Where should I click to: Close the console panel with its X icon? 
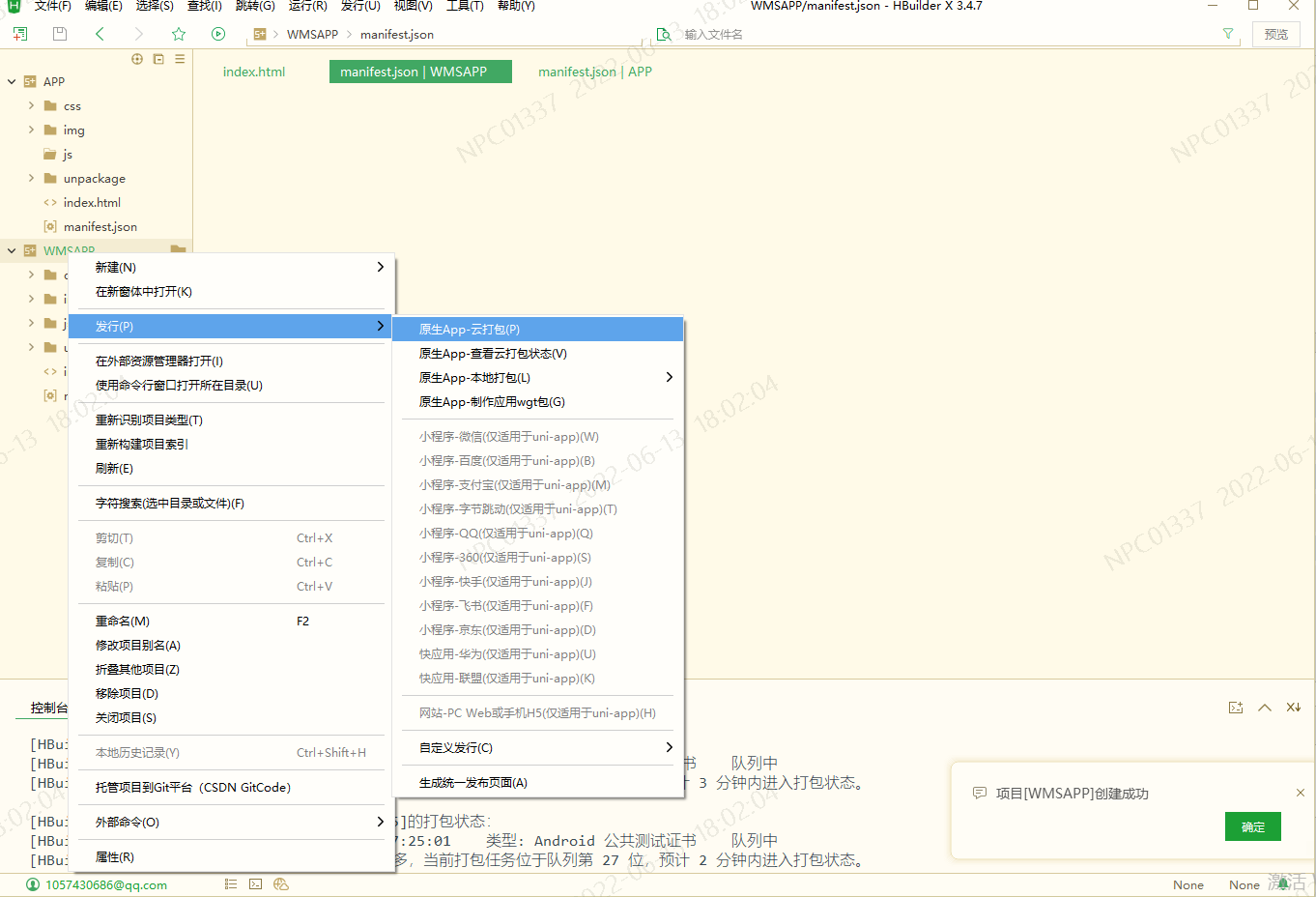[1294, 708]
